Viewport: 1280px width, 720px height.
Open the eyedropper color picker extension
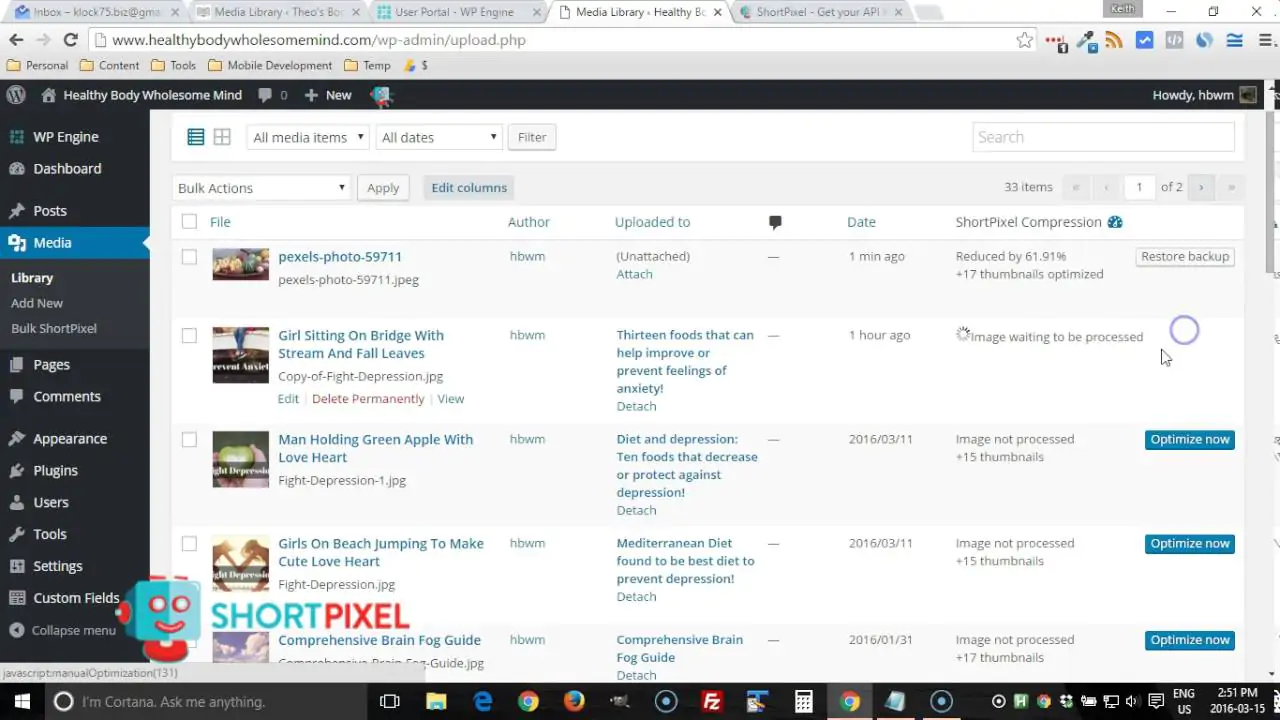coord(1085,41)
